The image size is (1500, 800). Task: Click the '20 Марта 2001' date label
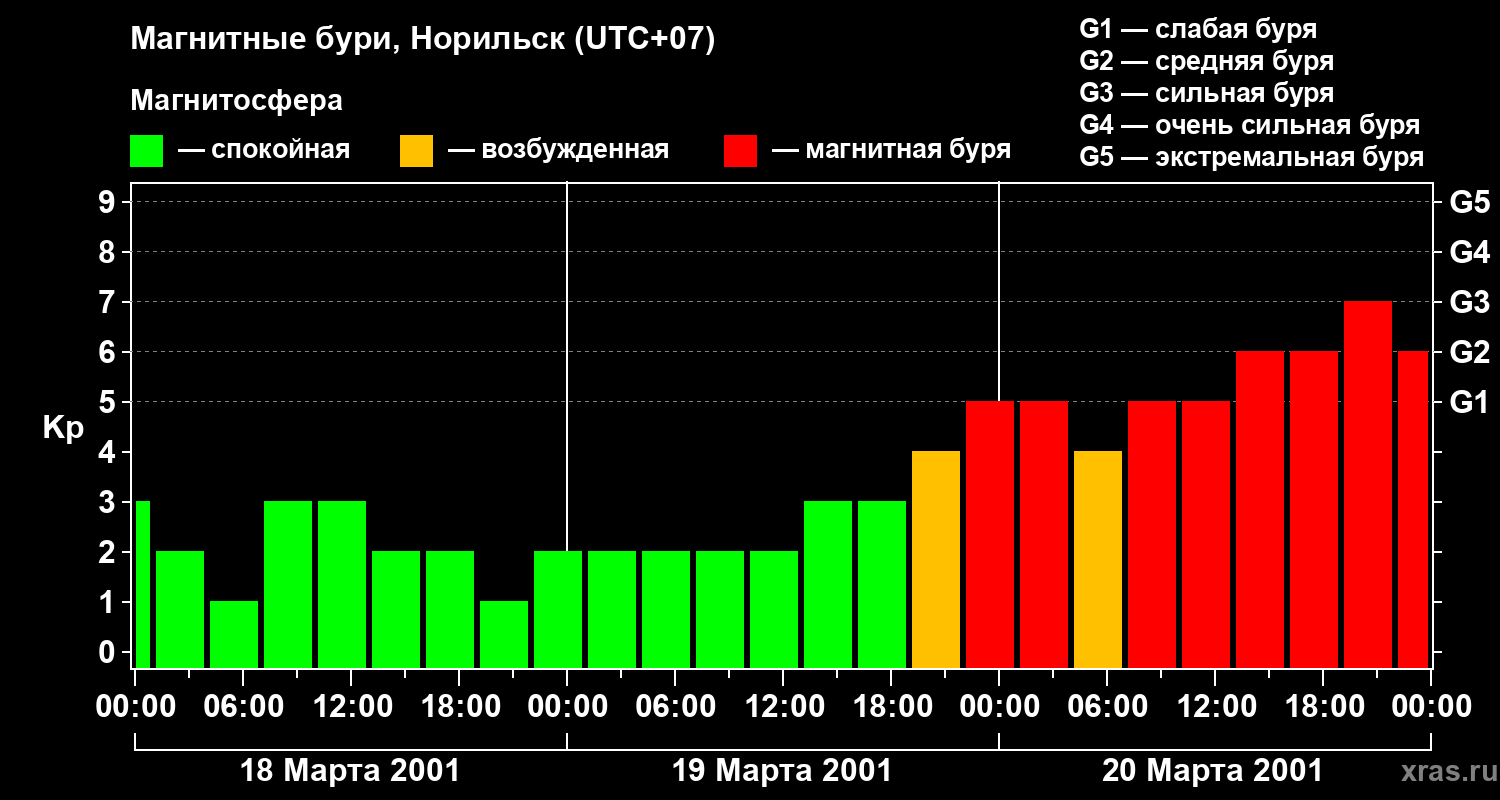pos(1213,771)
